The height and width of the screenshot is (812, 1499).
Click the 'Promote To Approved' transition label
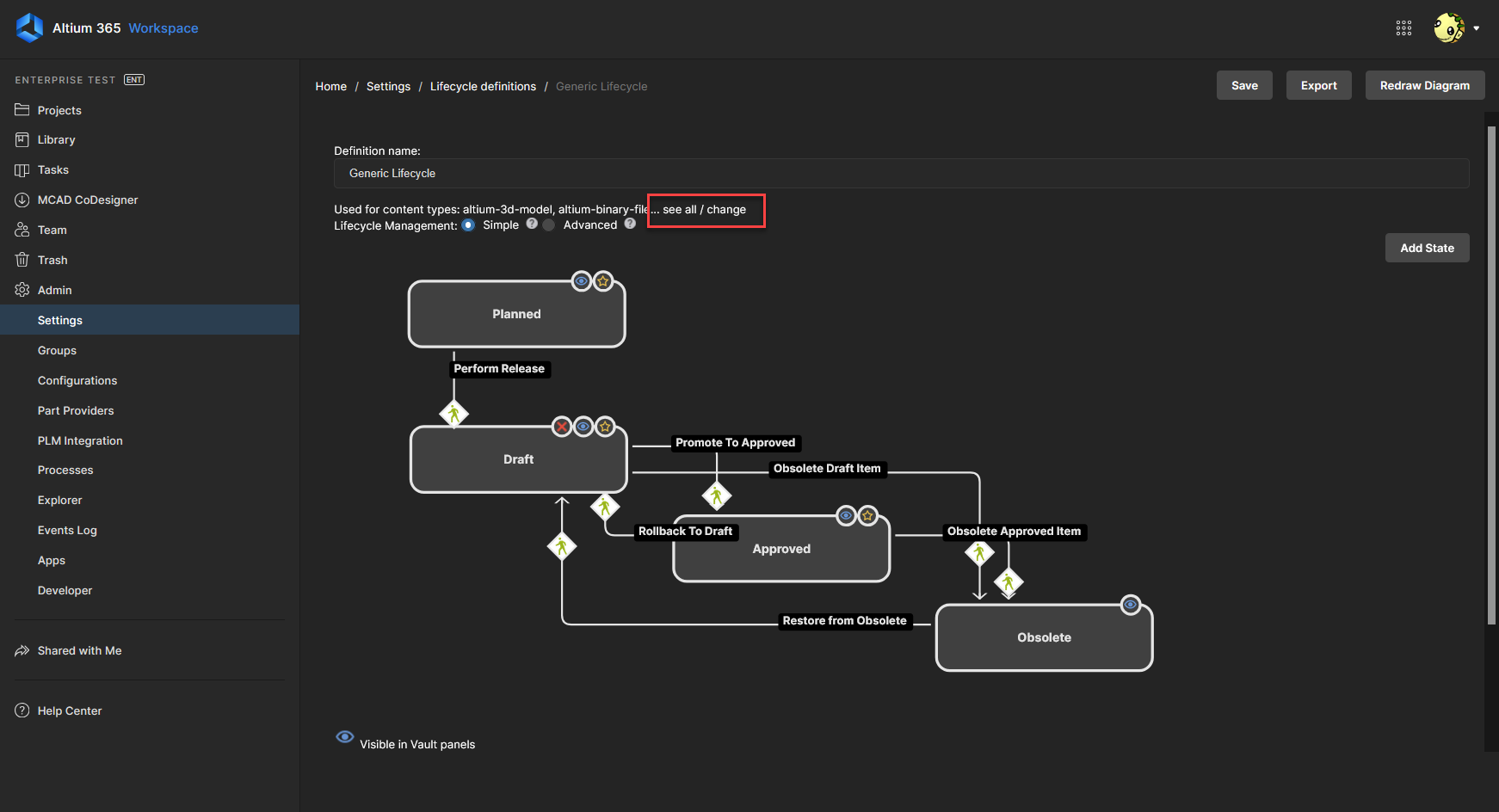pyautogui.click(x=736, y=442)
